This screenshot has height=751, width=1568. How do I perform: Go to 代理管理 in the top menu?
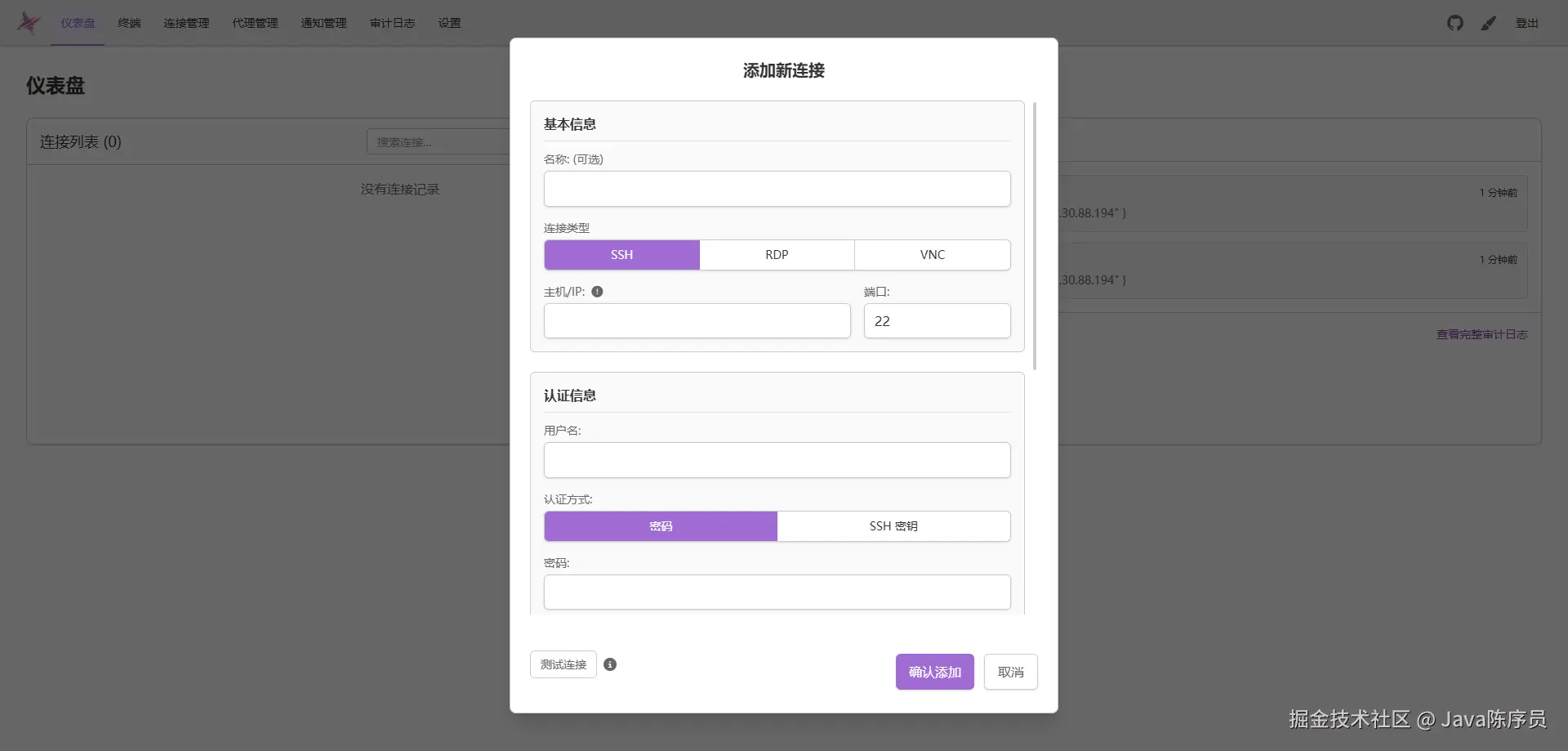255,23
